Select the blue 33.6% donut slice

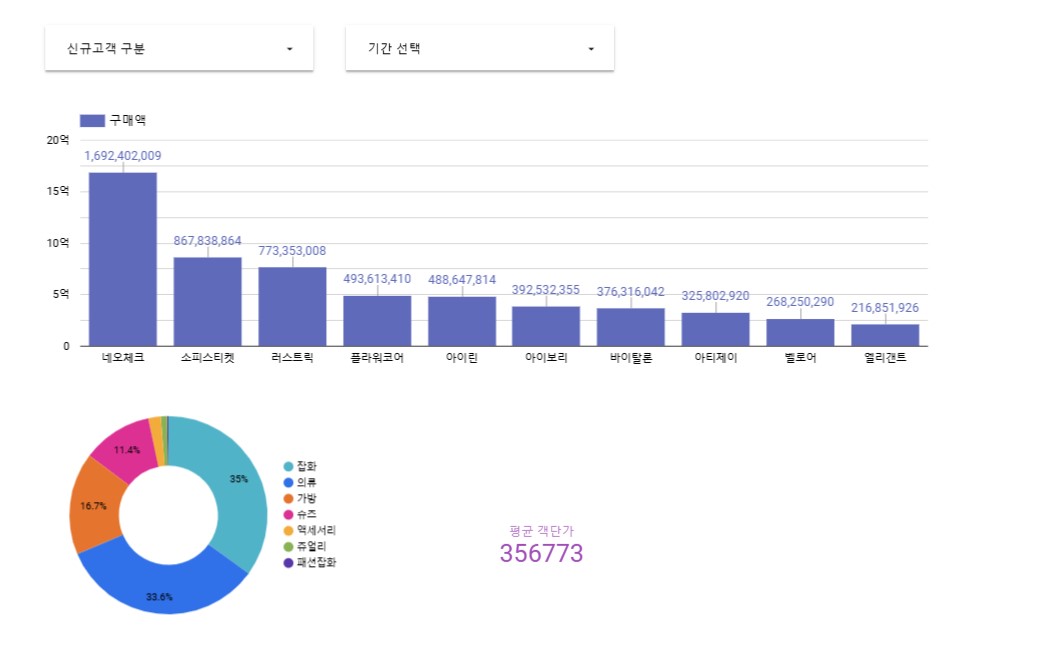[x=163, y=587]
